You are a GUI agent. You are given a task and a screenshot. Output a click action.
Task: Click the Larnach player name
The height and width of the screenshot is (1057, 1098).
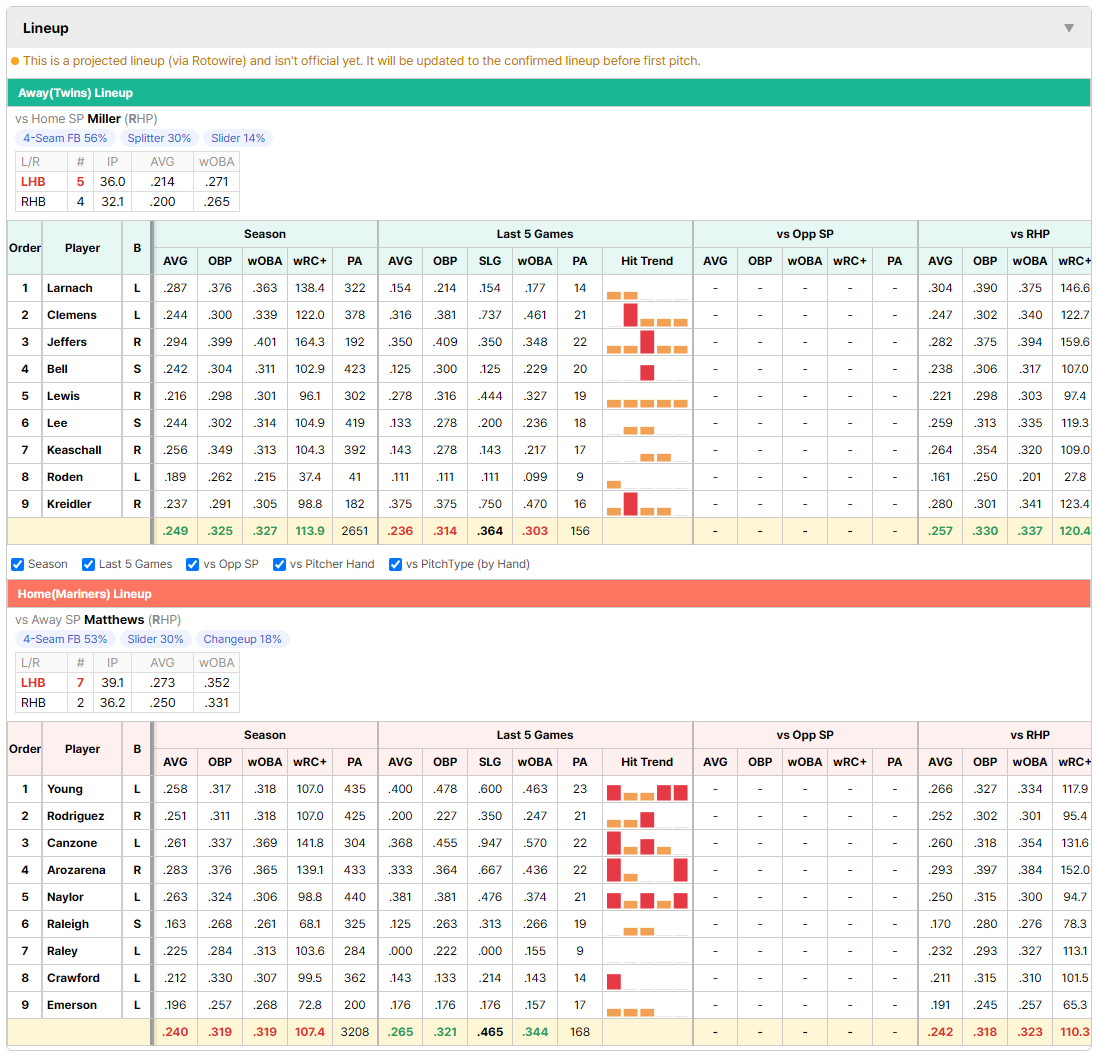pos(69,288)
